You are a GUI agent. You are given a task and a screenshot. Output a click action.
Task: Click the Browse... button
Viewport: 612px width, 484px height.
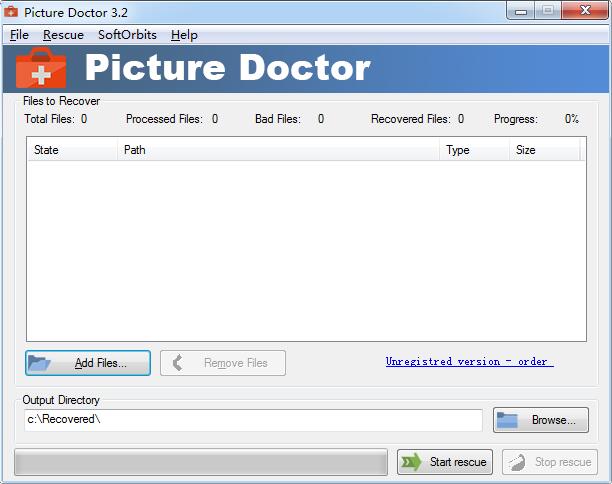coord(541,420)
